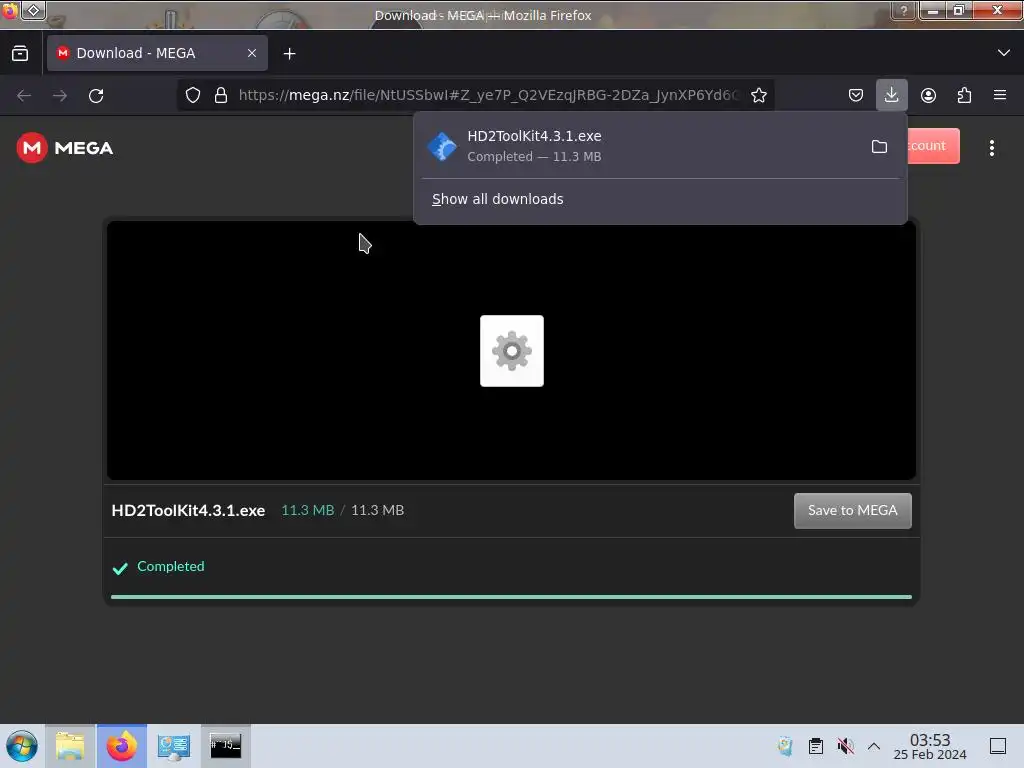Screen dimensions: 1024x768
Task: Click the HD2ToolKit4.3.1.exe file name on page
Action: pos(188,511)
